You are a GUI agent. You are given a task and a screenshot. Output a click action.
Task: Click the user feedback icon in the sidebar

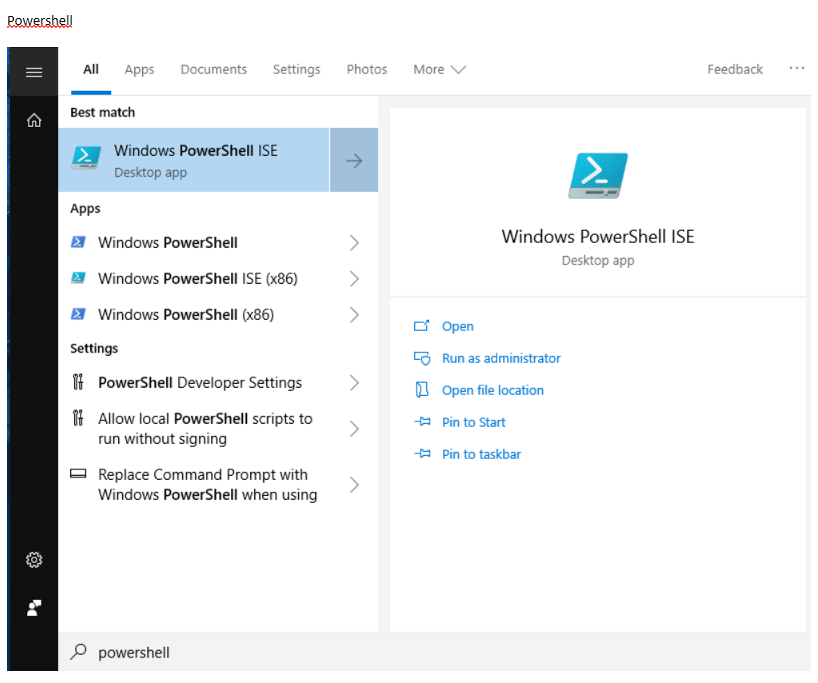click(x=34, y=608)
